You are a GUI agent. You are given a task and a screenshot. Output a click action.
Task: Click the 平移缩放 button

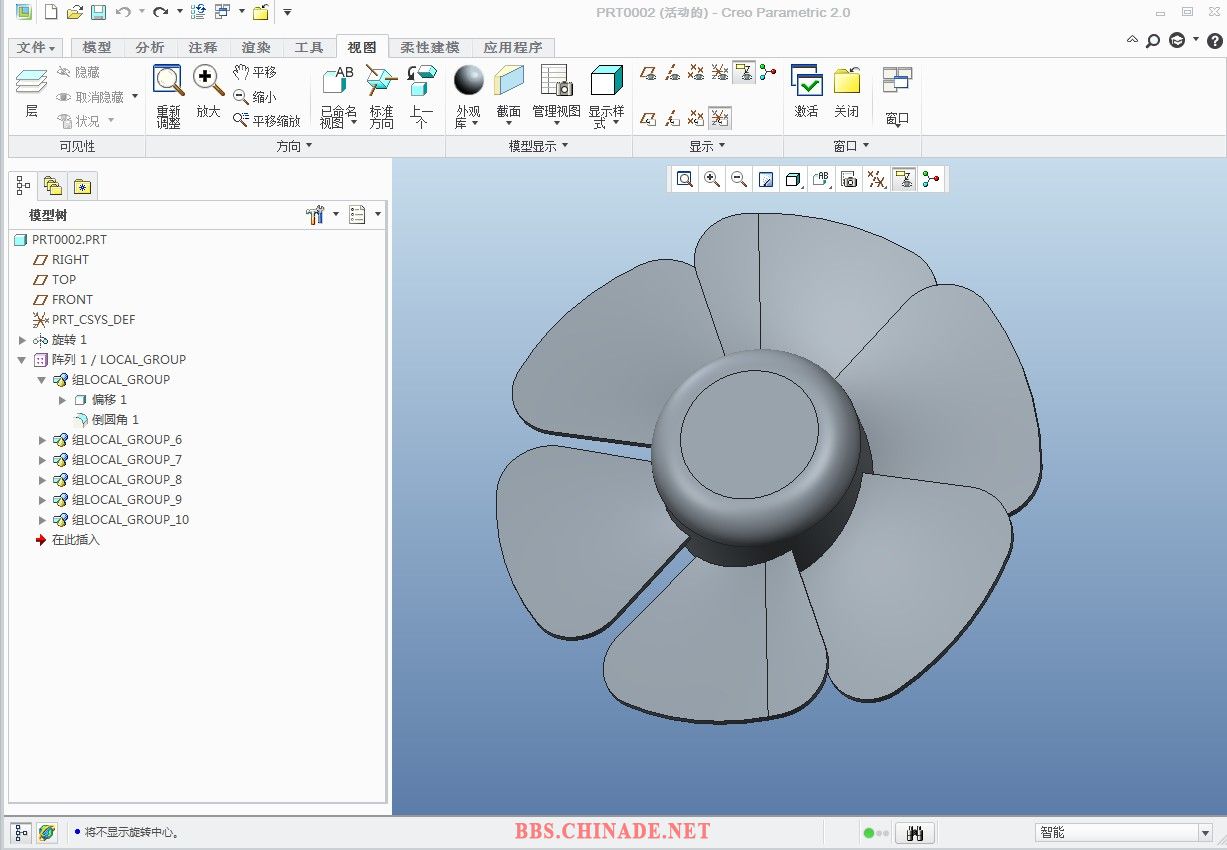pos(266,121)
